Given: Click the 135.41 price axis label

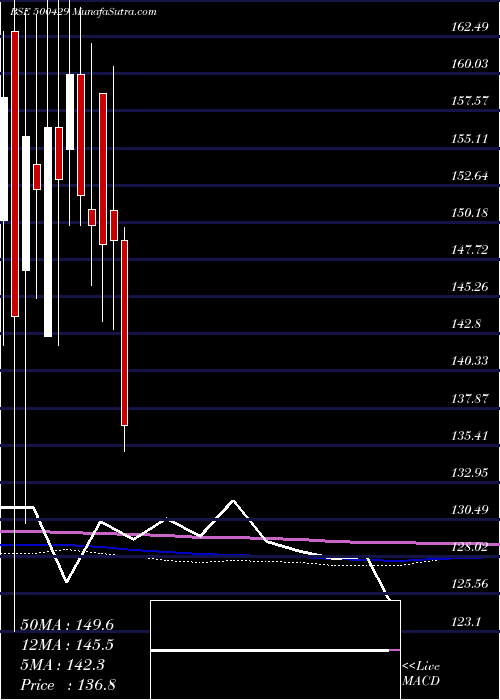Looking at the screenshot, I should point(469,435).
